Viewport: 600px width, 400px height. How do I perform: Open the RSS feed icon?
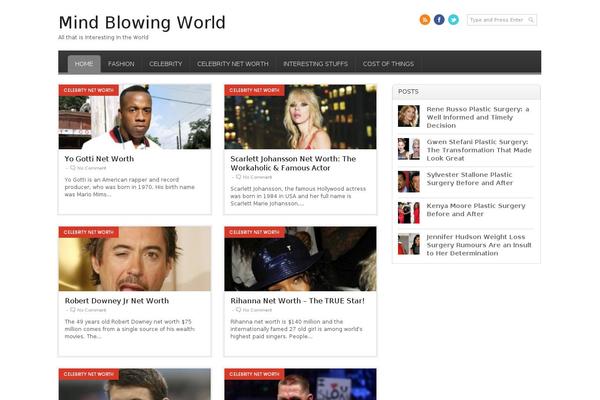425,20
